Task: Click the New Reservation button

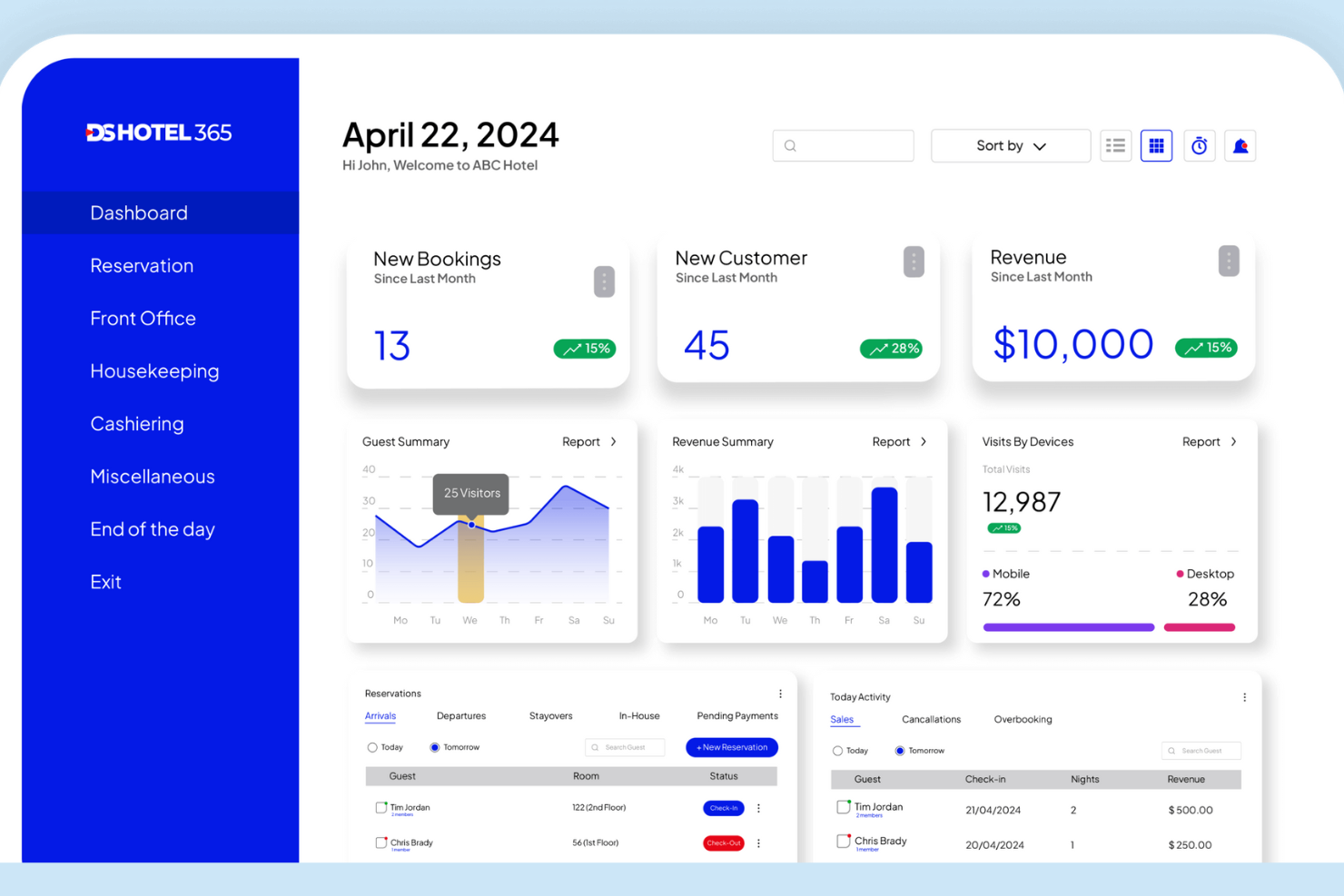Action: pos(732,747)
